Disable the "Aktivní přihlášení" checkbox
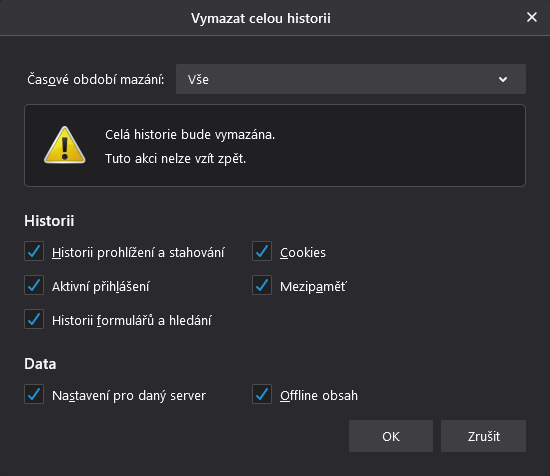Viewport: 550px width, 476px height. 34,285
